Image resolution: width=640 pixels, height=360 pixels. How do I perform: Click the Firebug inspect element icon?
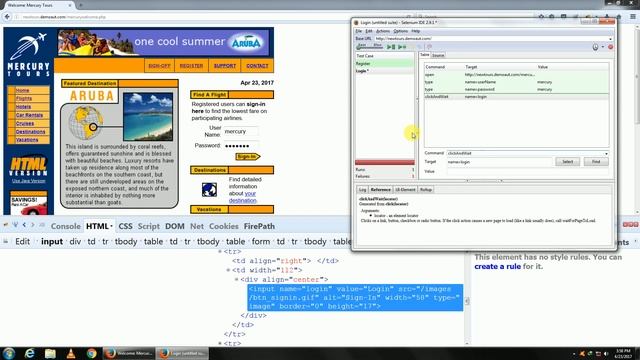(x=15, y=225)
